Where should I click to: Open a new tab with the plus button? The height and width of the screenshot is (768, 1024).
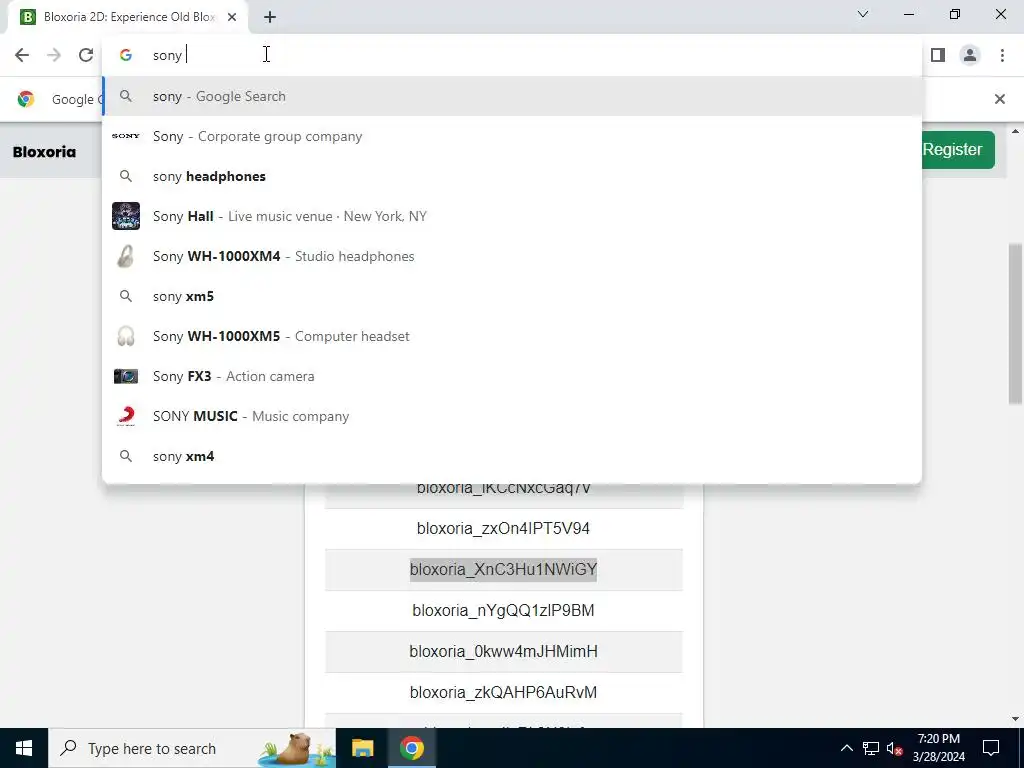270,17
